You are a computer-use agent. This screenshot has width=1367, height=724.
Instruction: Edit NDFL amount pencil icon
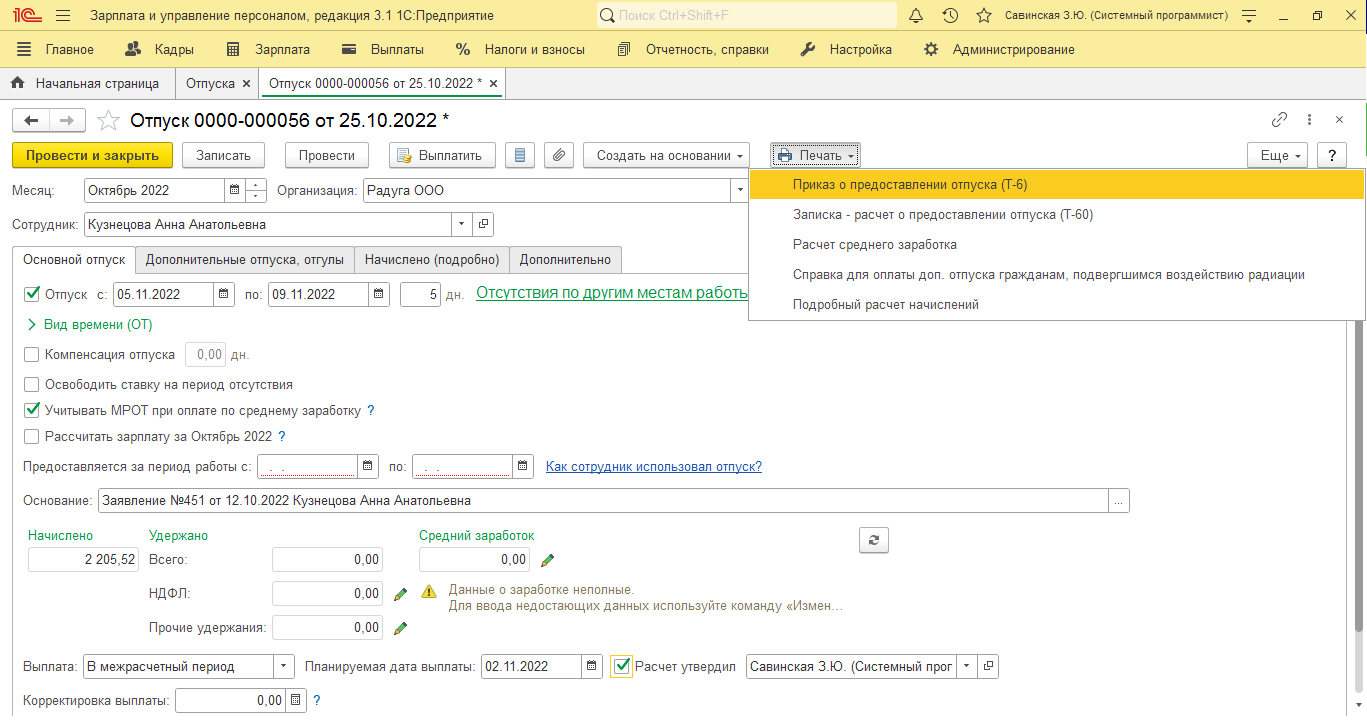point(401,594)
